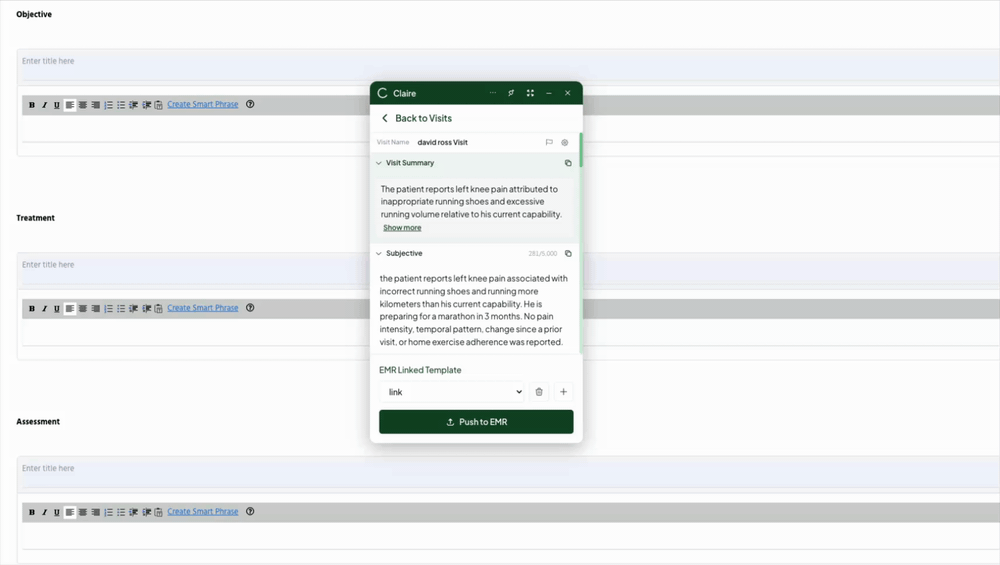Collapse the Visit Summary section
The image size is (1000, 565).
coord(379,163)
